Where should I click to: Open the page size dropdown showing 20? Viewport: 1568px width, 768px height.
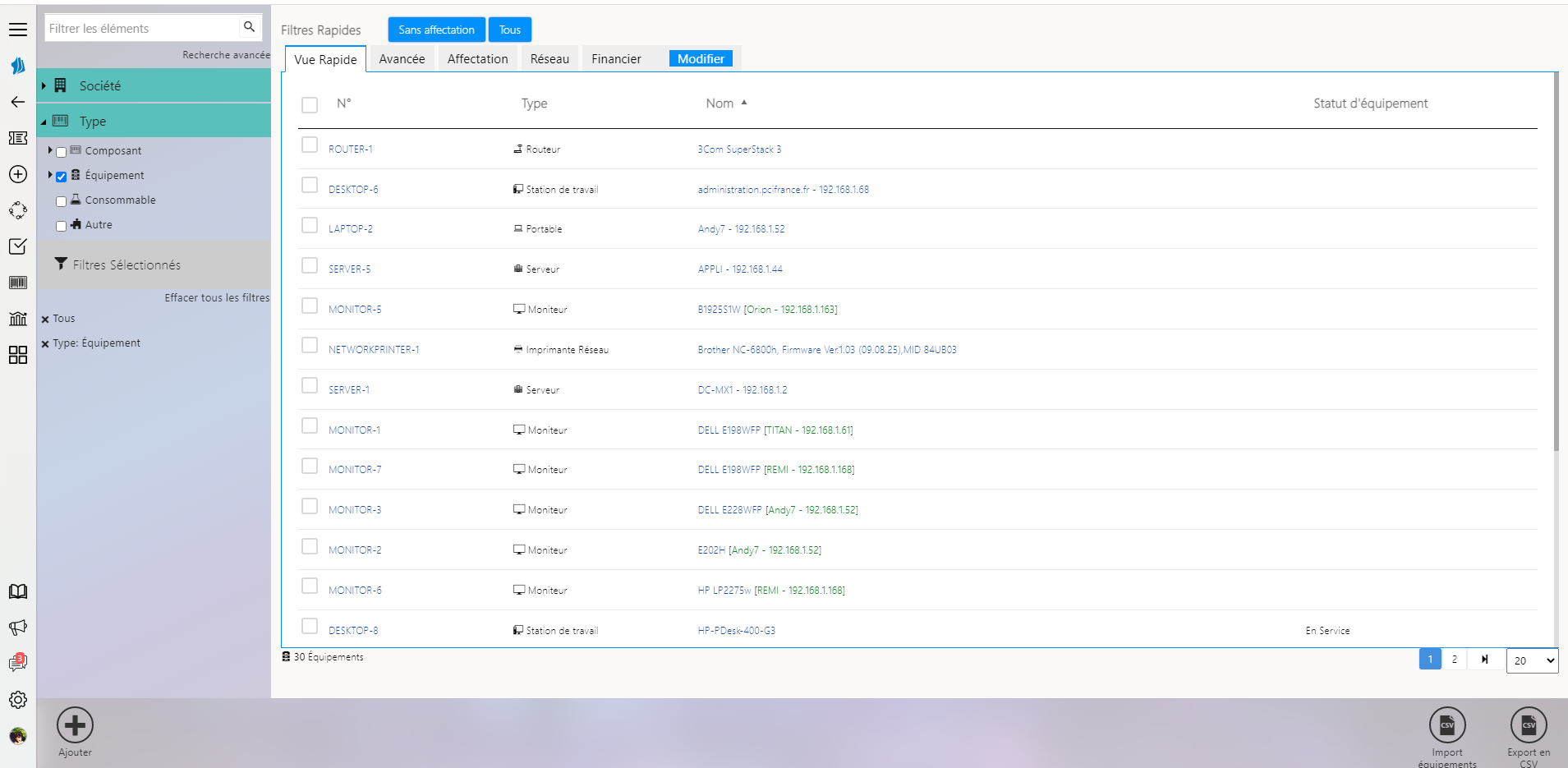pos(1532,660)
